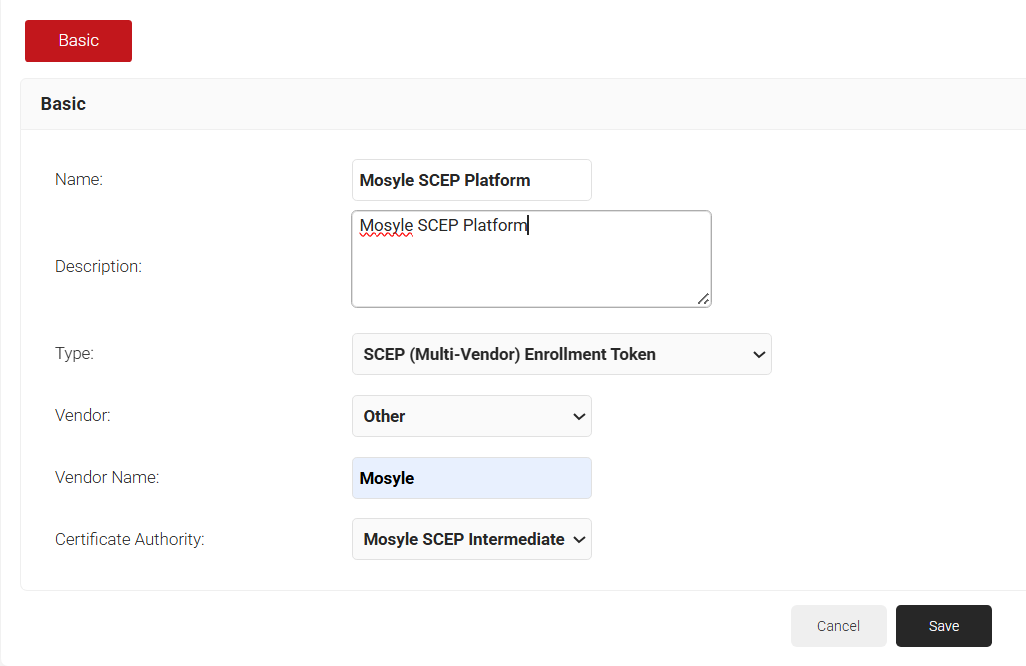
Task: Click the chevron on Mosyle SCEP Intermediate select
Action: [579, 540]
